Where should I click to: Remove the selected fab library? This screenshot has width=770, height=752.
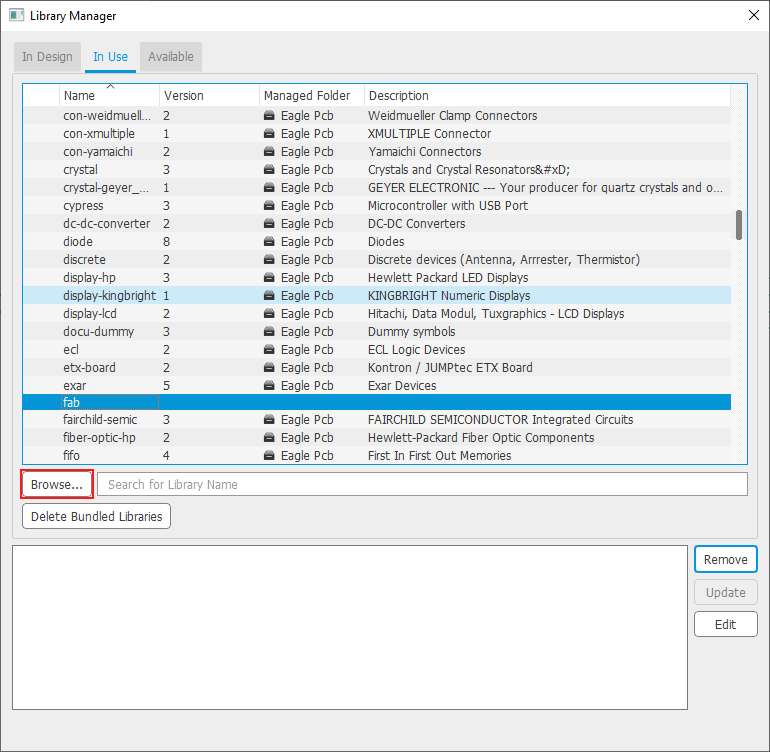[726, 559]
